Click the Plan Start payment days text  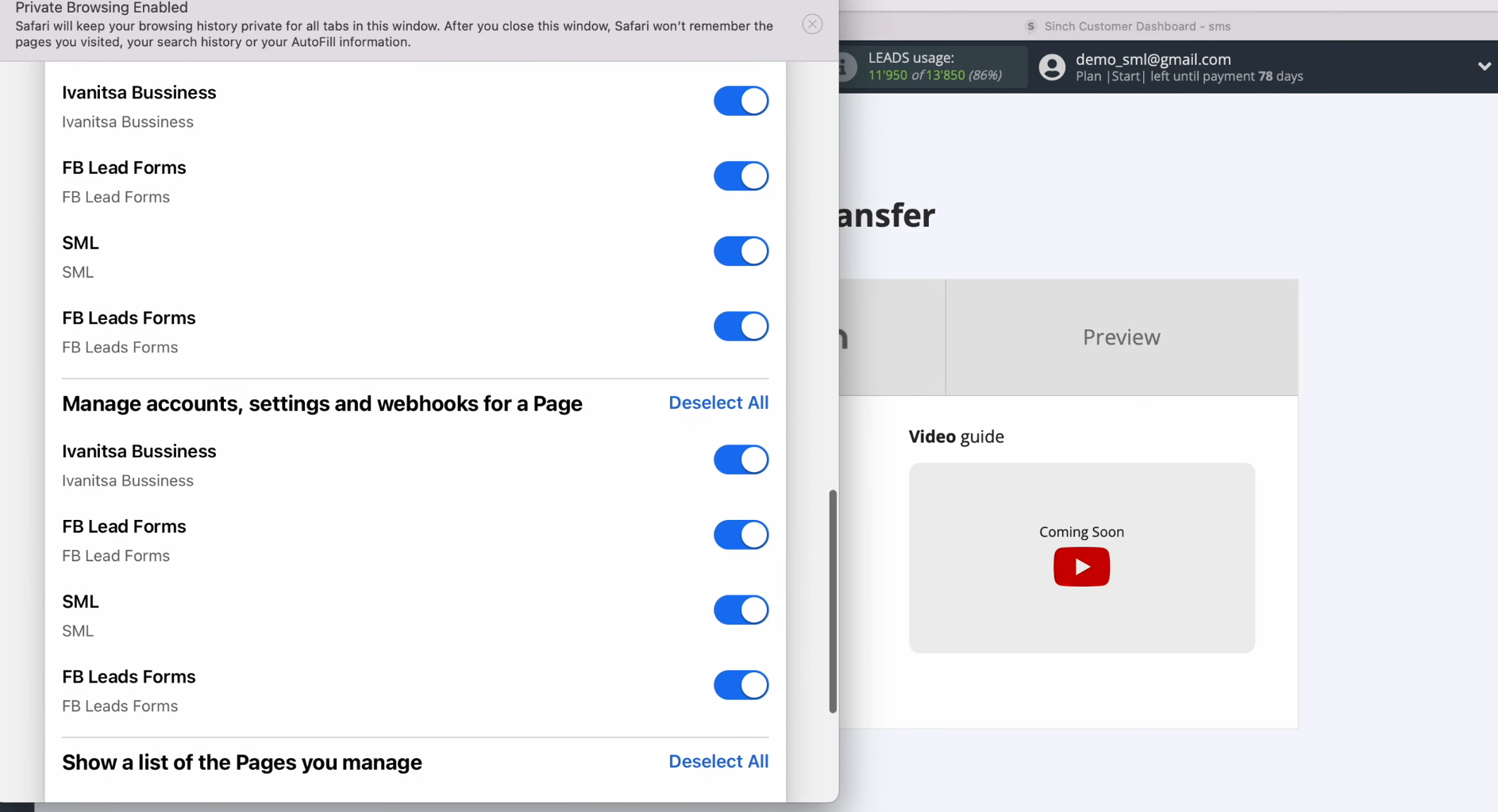tap(1189, 76)
